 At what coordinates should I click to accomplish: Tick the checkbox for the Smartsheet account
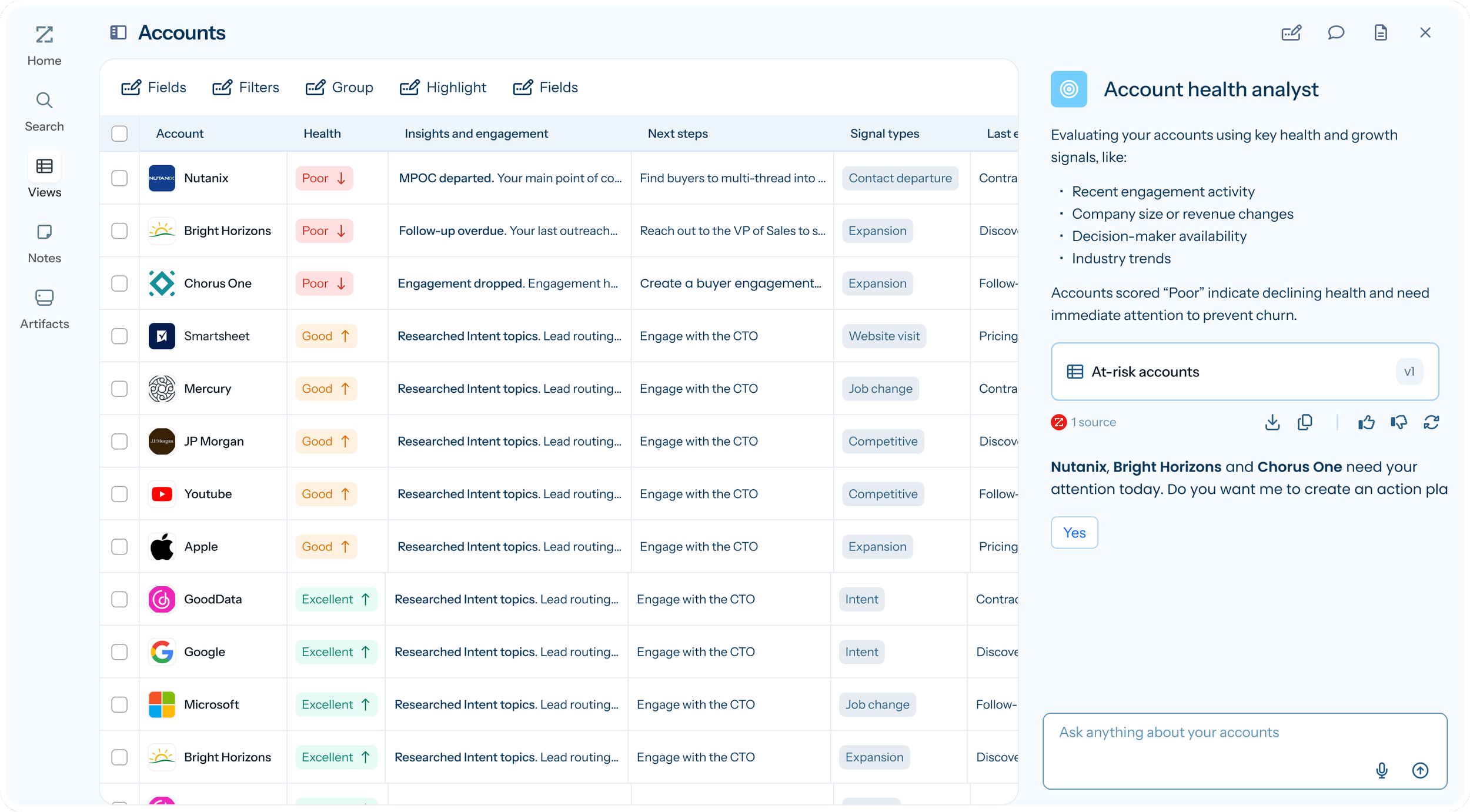119,336
